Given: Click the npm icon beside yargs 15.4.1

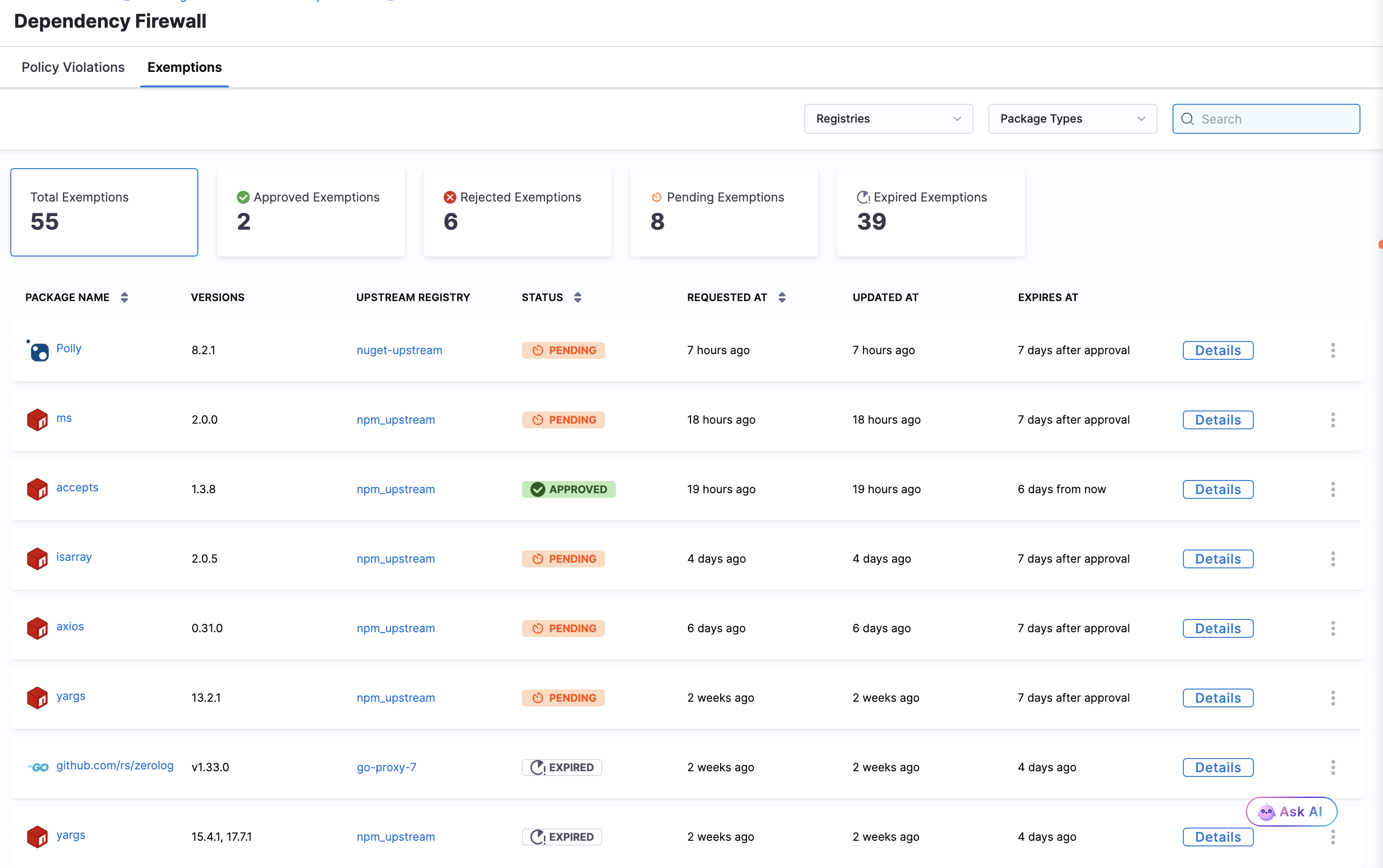Looking at the screenshot, I should 37,837.
